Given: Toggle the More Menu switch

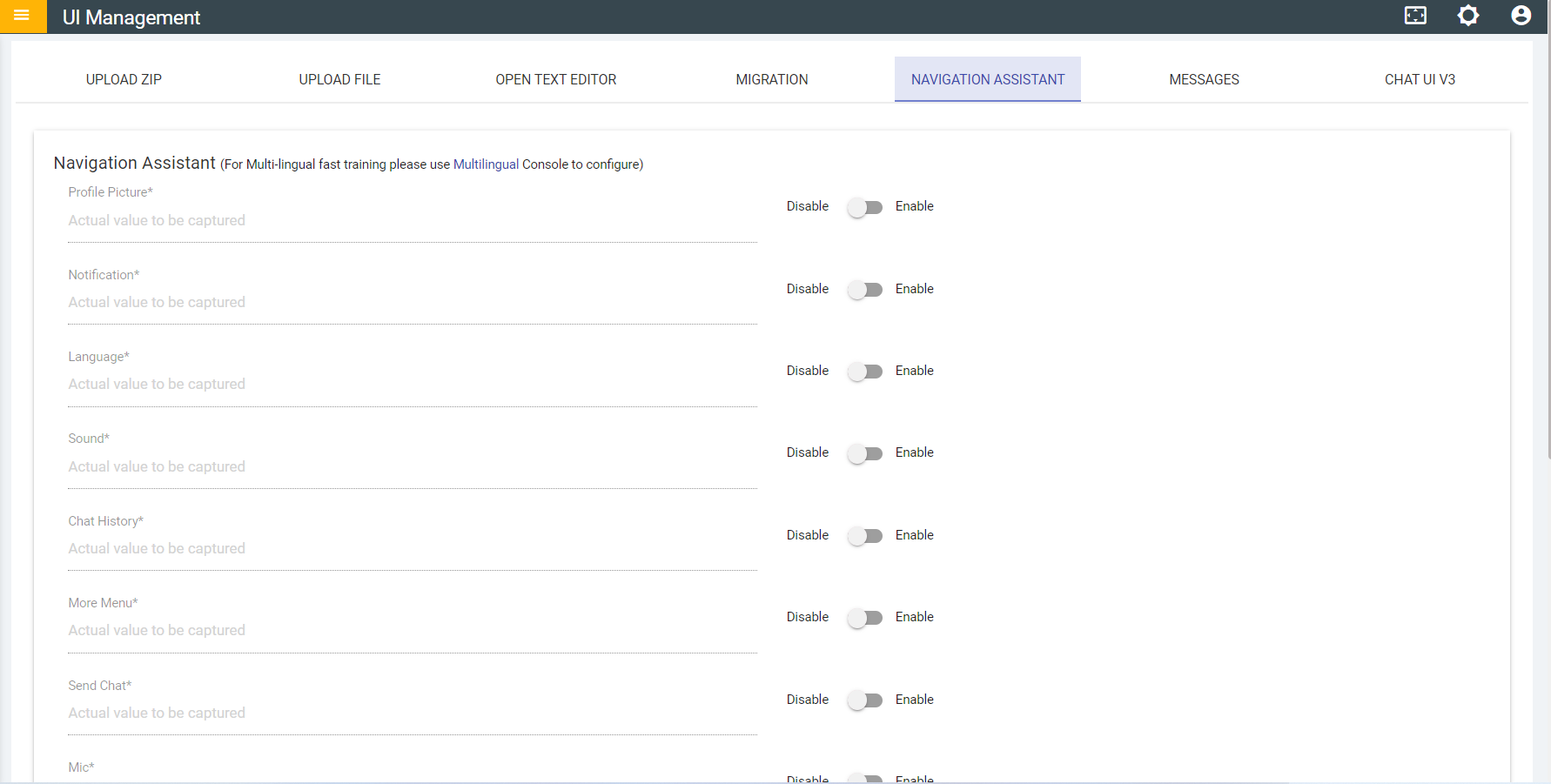Looking at the screenshot, I should (x=865, y=618).
